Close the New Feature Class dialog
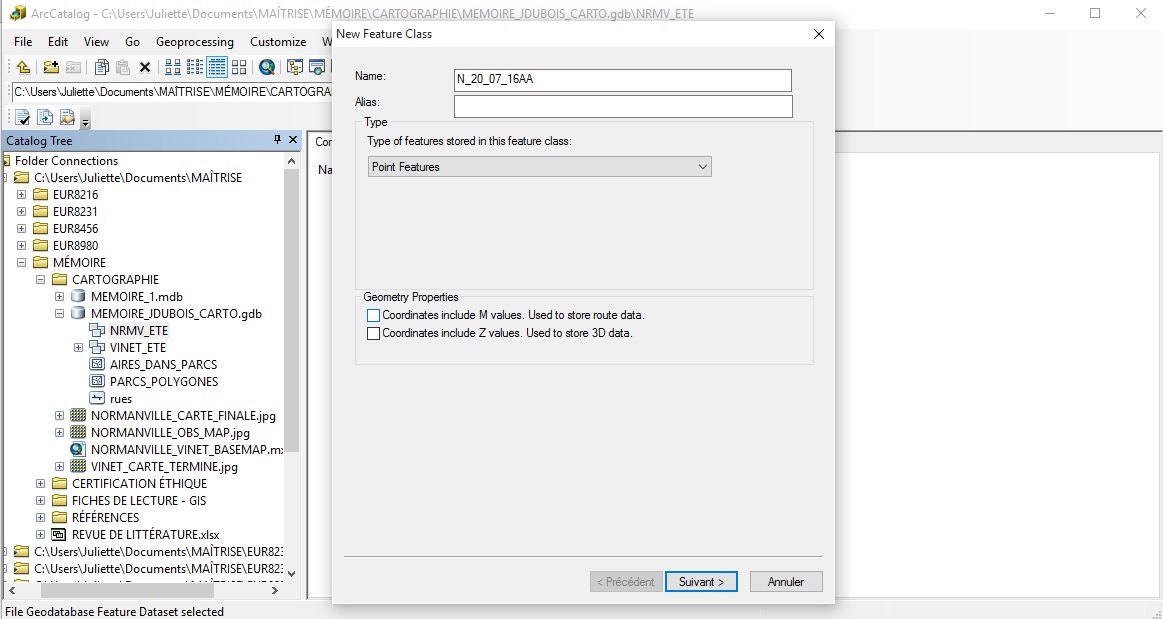 point(819,34)
